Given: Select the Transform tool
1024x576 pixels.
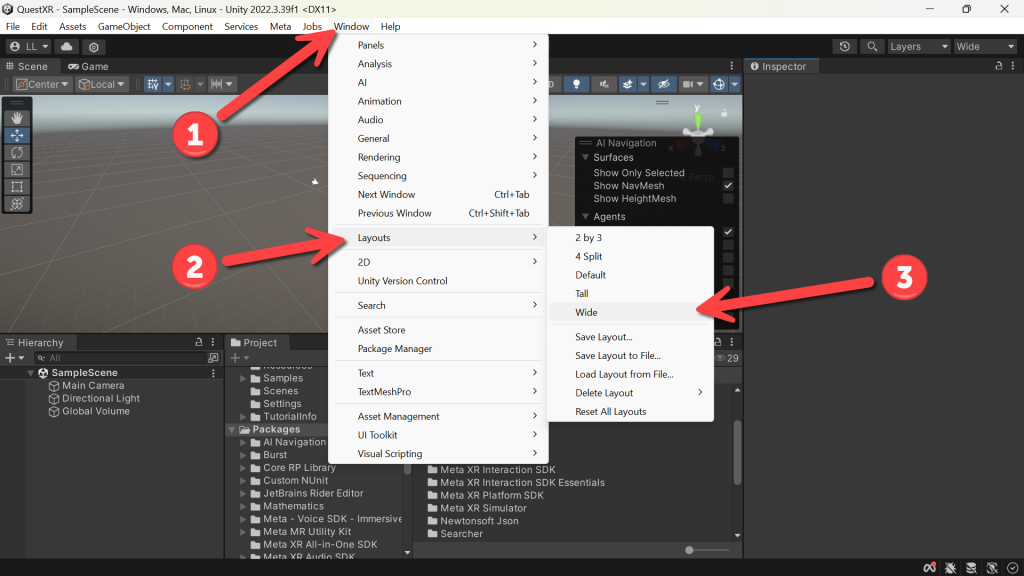Looking at the screenshot, I should (17, 204).
